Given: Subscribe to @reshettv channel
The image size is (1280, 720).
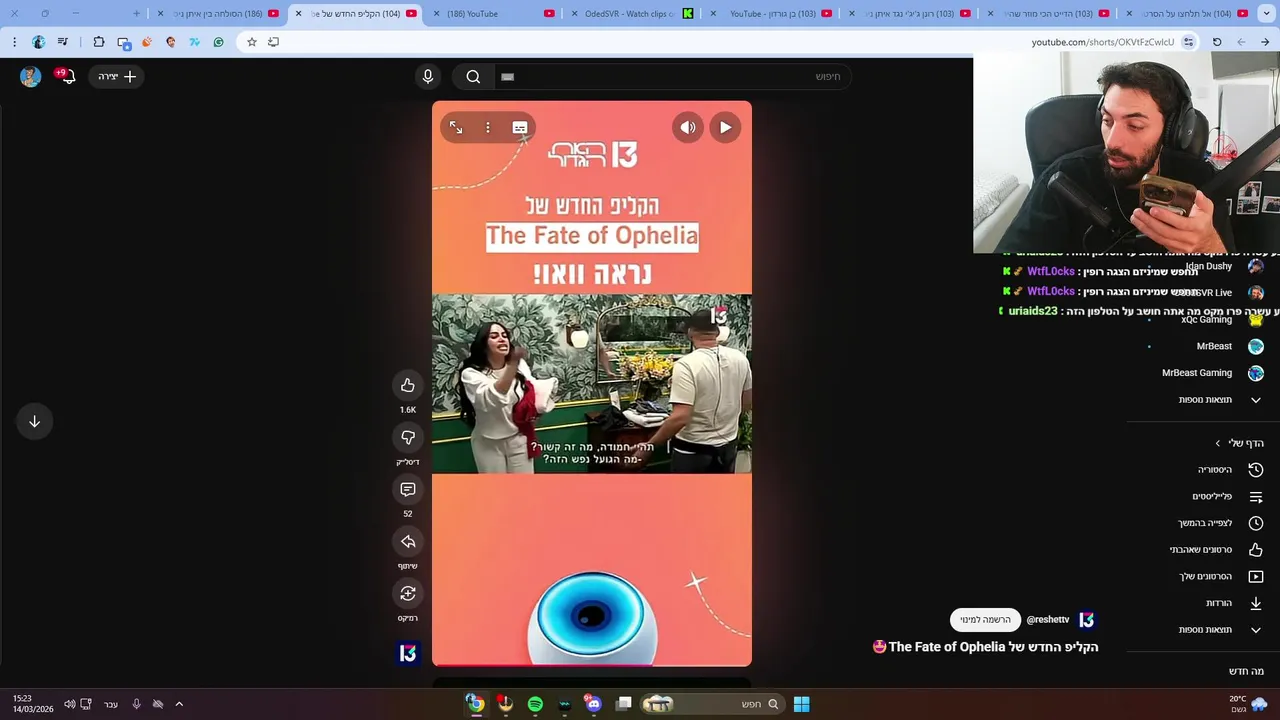Looking at the screenshot, I should click(x=985, y=620).
